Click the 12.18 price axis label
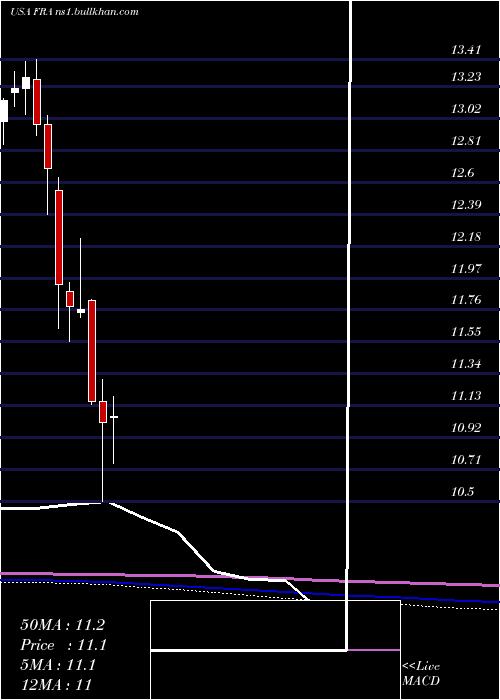 (466, 236)
